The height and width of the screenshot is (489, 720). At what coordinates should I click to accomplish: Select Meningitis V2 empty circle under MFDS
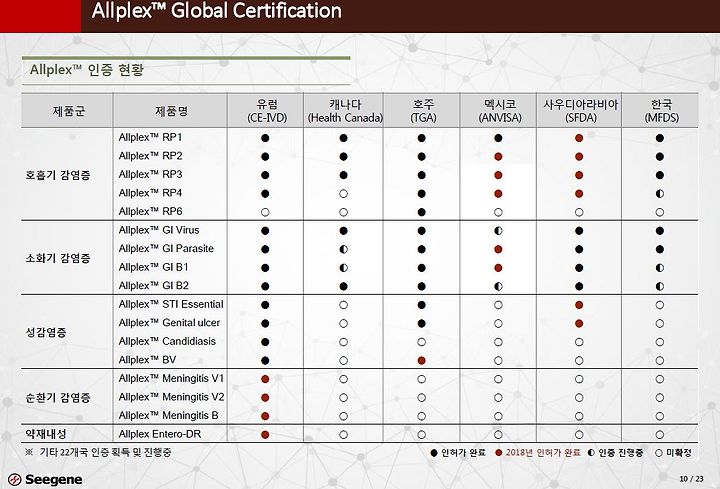click(660, 398)
